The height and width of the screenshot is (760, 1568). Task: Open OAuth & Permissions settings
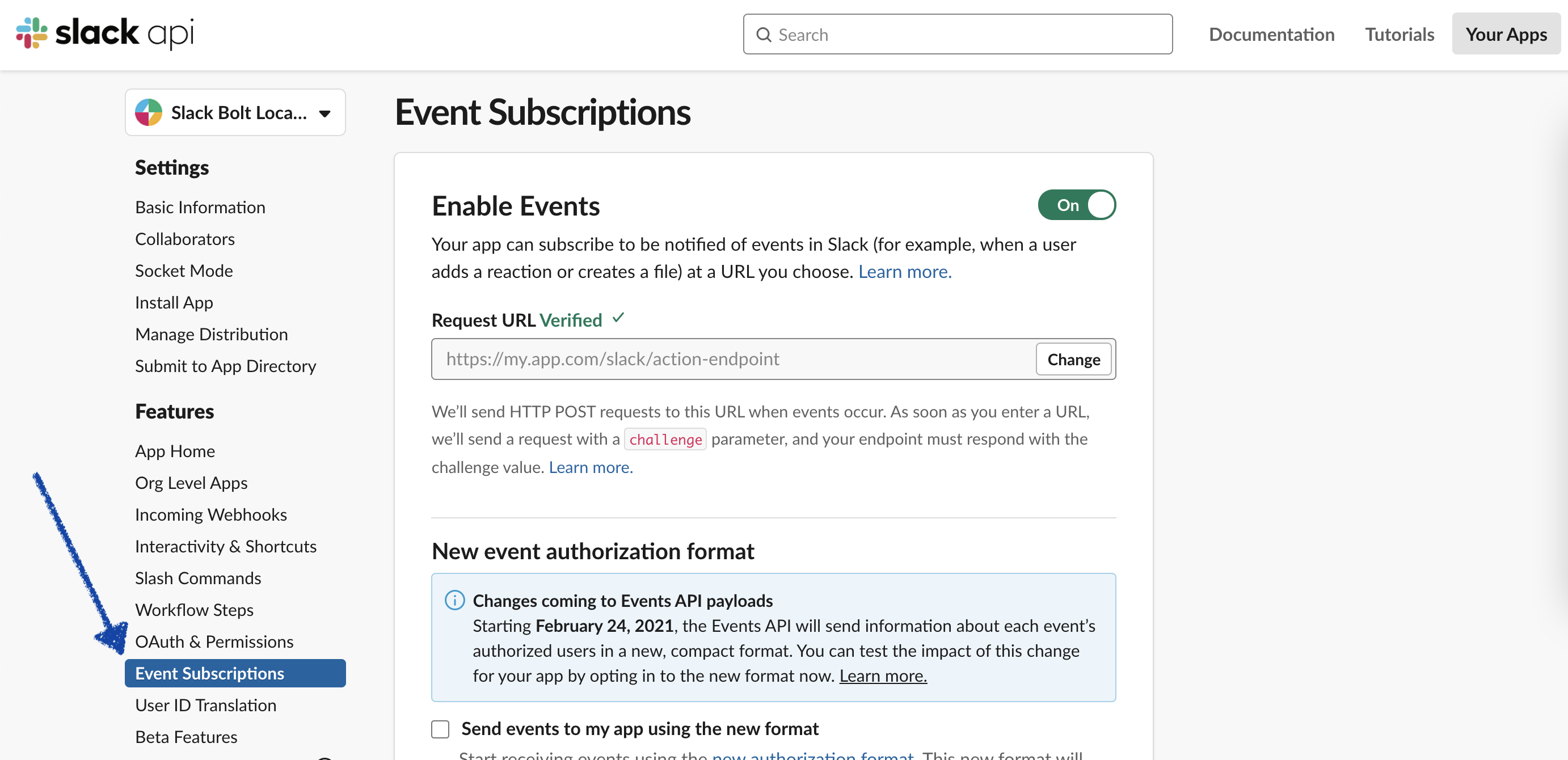(x=214, y=641)
